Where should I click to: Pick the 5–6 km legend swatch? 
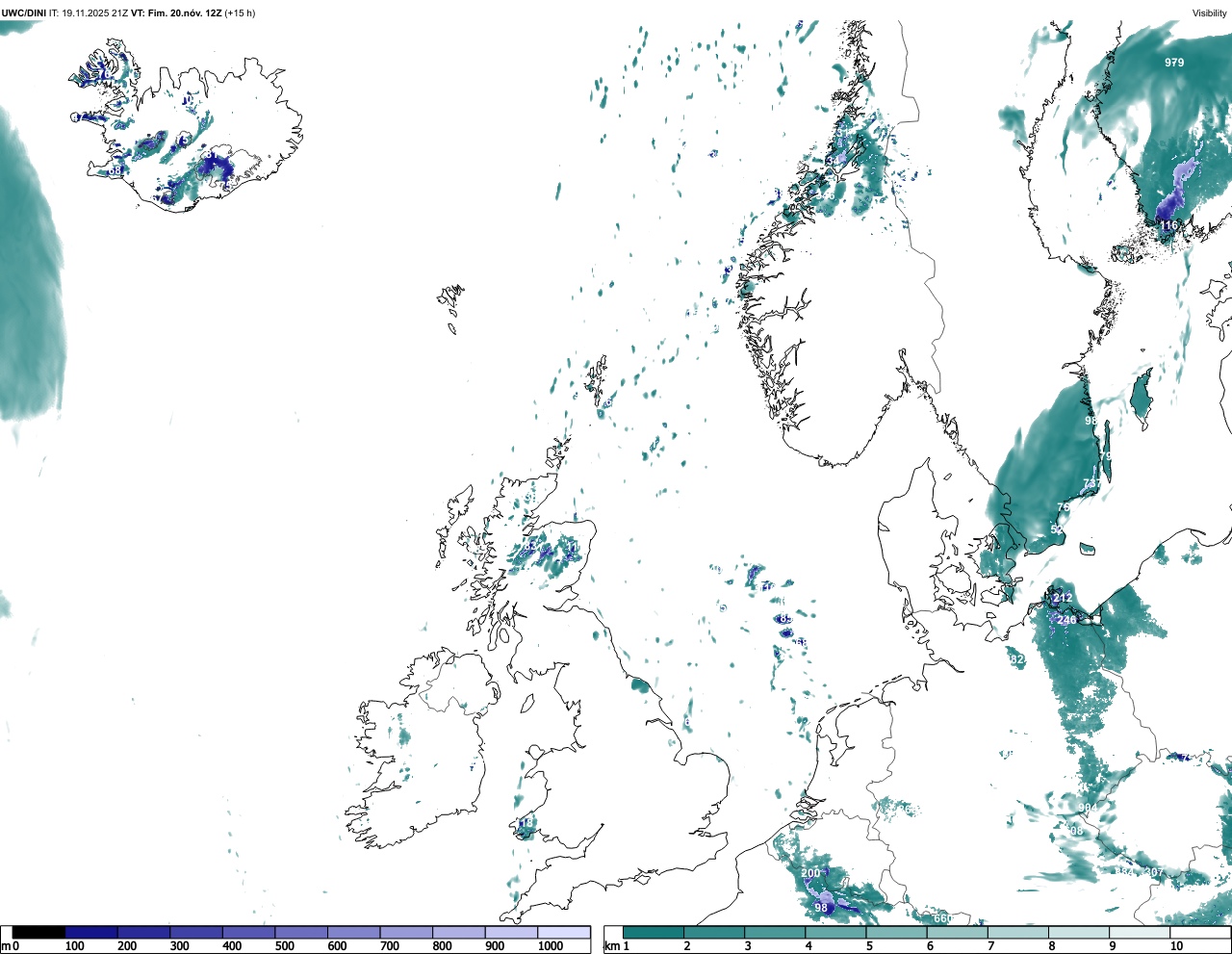click(896, 932)
